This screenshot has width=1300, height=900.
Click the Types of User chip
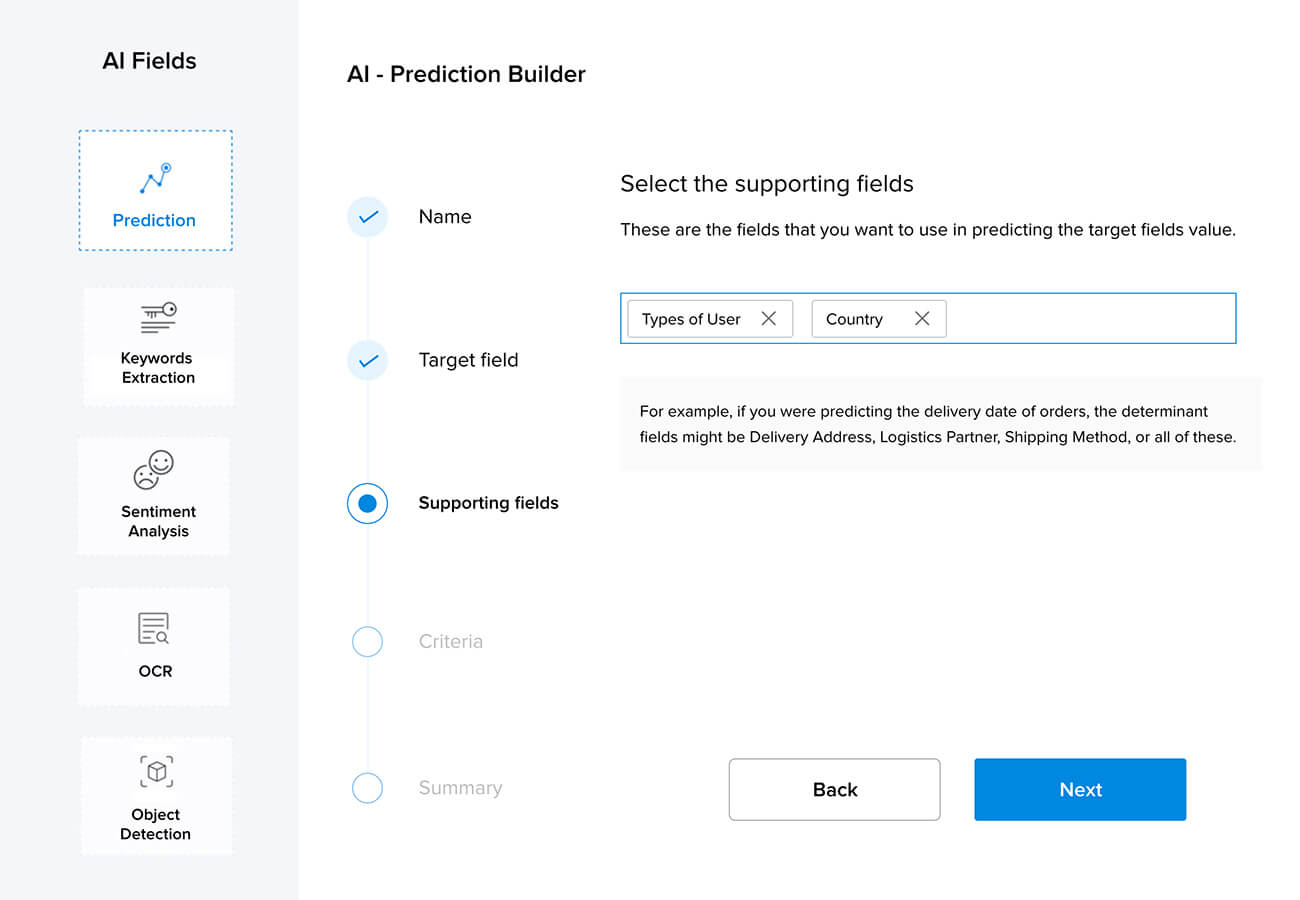(x=691, y=319)
